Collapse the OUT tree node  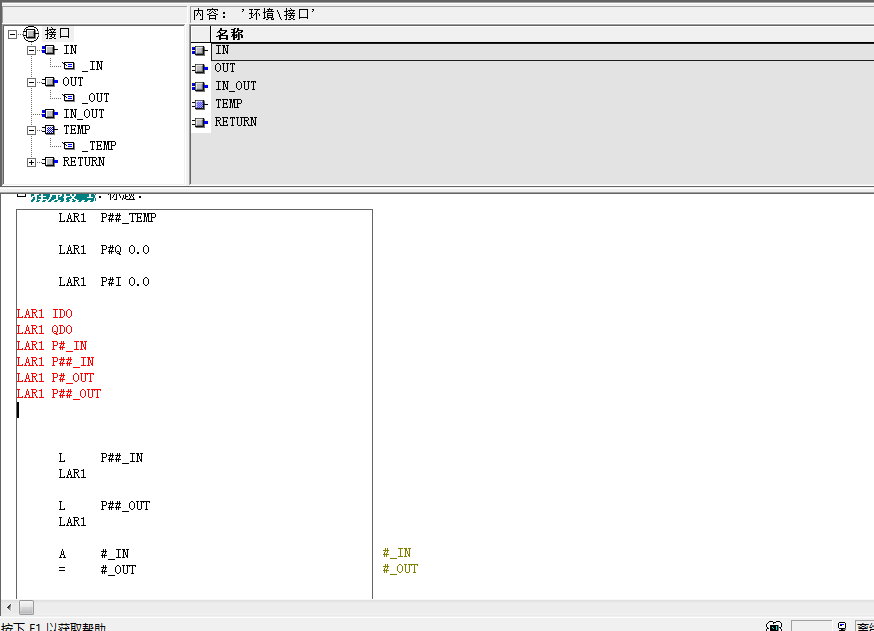(x=31, y=82)
